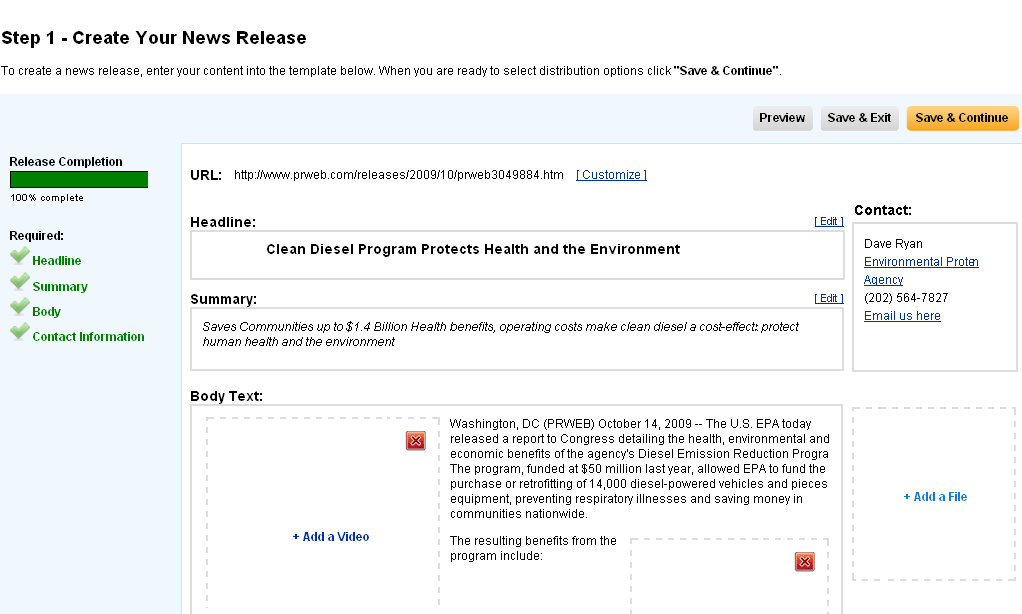
Task: Click the Body green checkmark icon
Action: pyautogui.click(x=19, y=308)
